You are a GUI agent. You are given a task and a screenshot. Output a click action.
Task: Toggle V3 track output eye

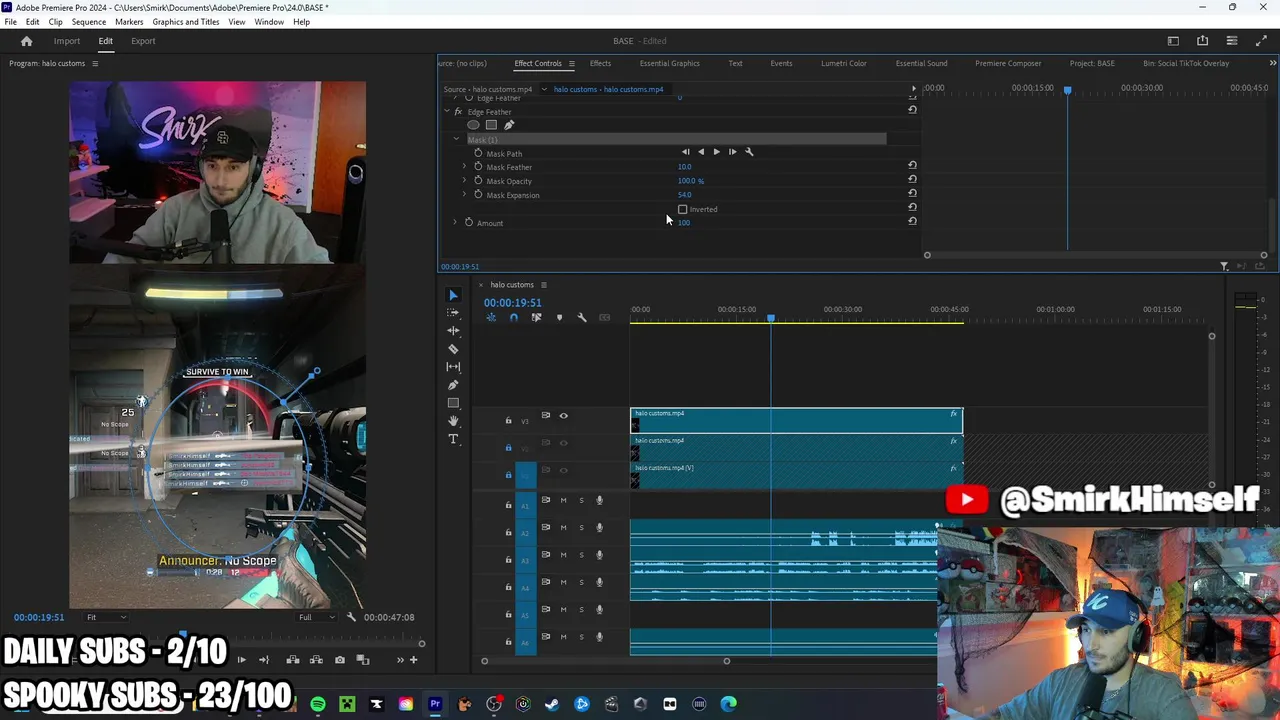click(563, 416)
